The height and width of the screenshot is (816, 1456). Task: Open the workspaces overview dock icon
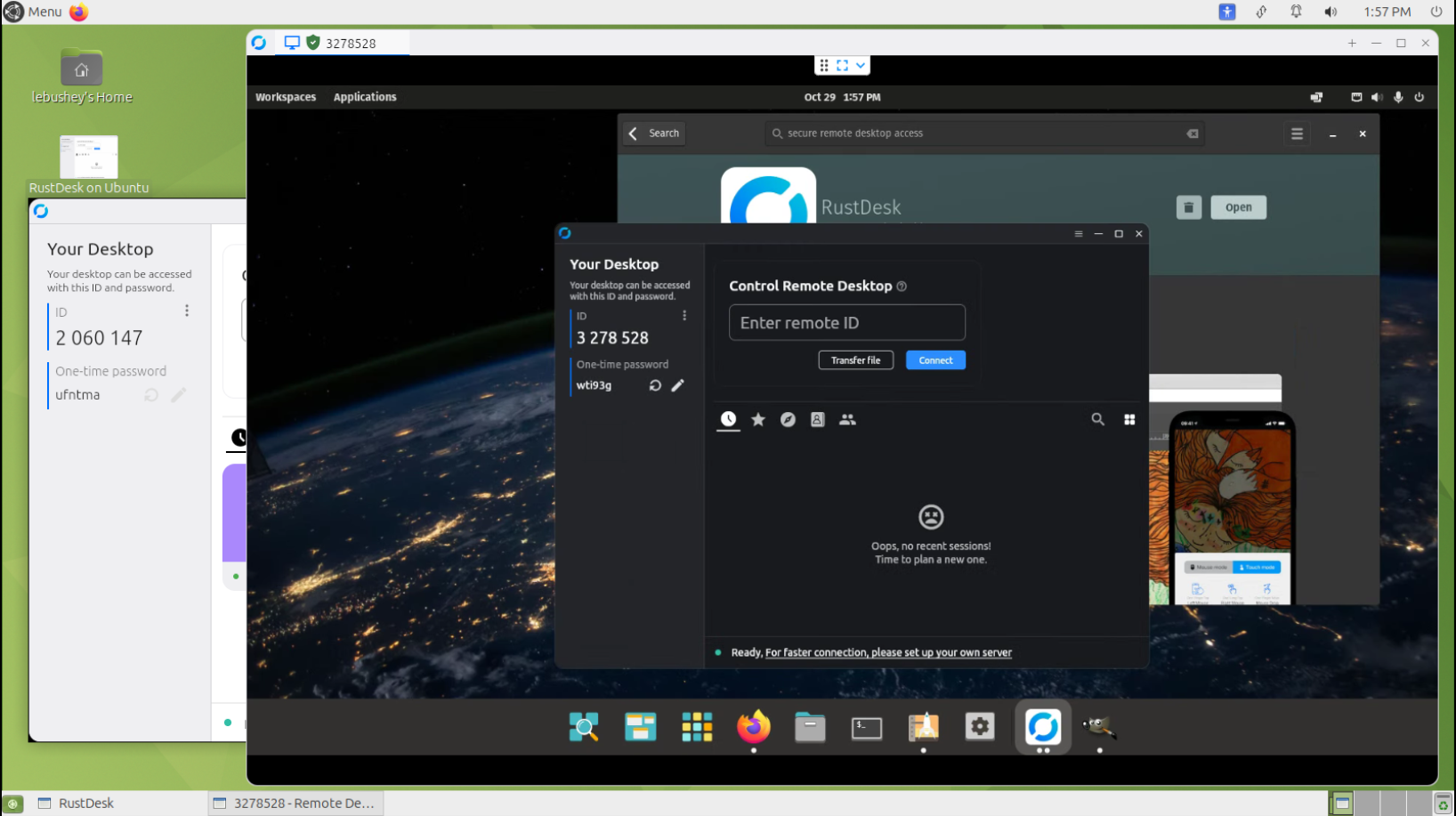point(640,727)
